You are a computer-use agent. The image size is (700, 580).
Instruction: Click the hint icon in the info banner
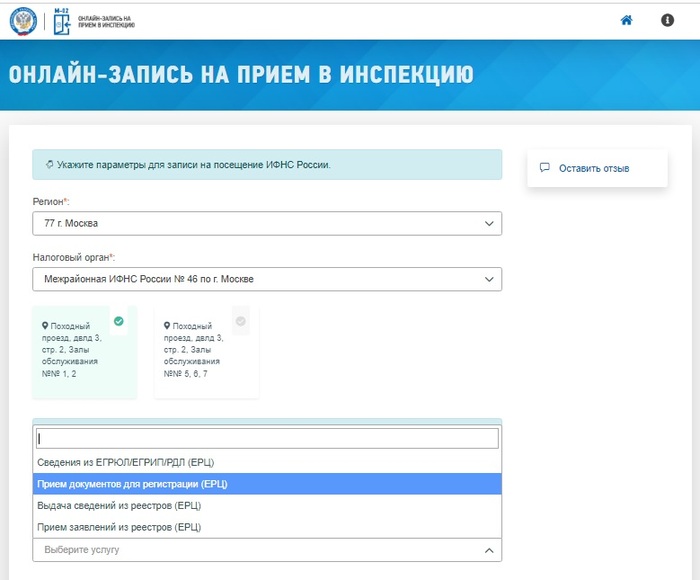coord(49,164)
